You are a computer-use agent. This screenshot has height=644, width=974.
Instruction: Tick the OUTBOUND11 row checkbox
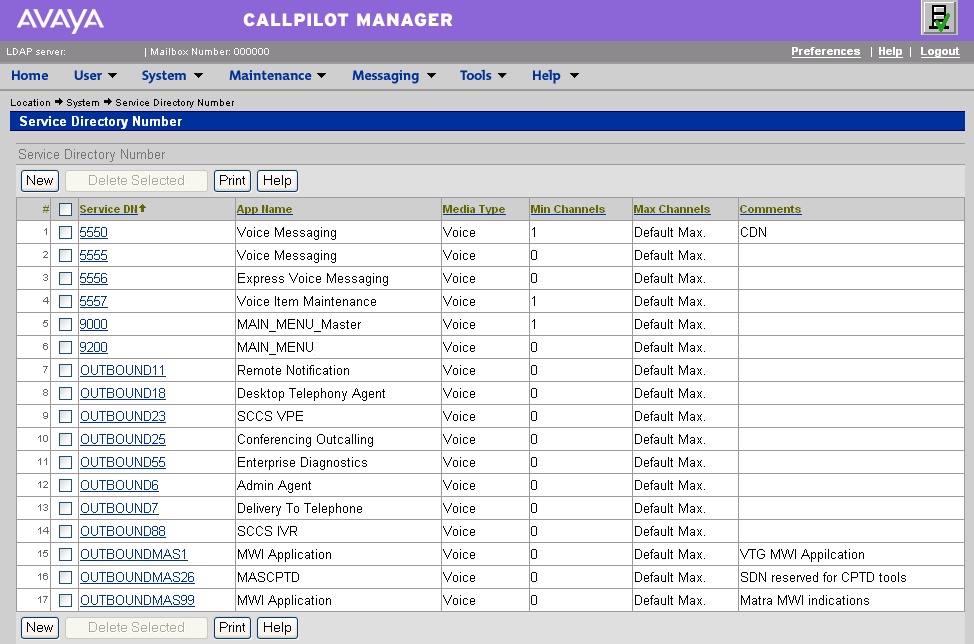pos(65,371)
